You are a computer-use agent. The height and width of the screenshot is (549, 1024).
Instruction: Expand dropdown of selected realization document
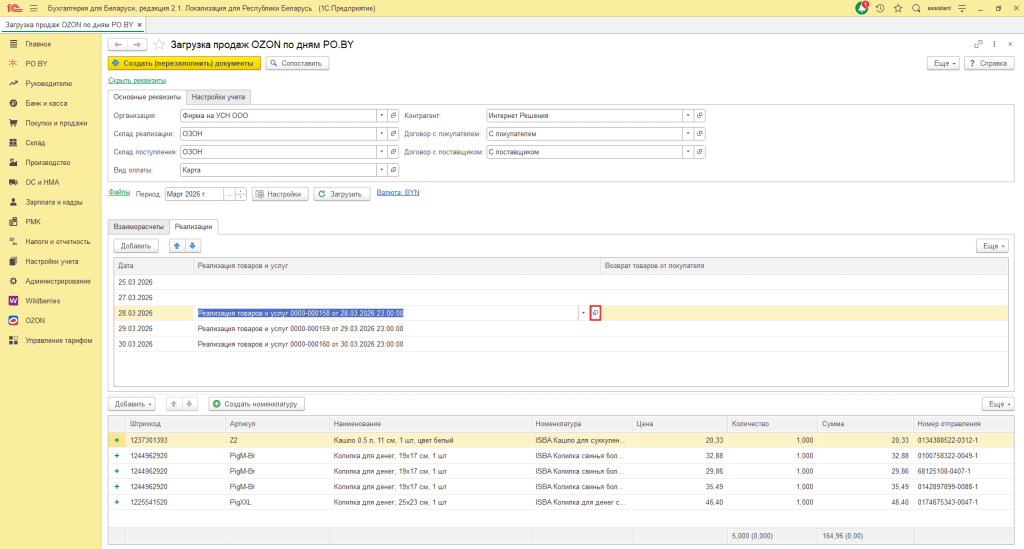pos(583,313)
